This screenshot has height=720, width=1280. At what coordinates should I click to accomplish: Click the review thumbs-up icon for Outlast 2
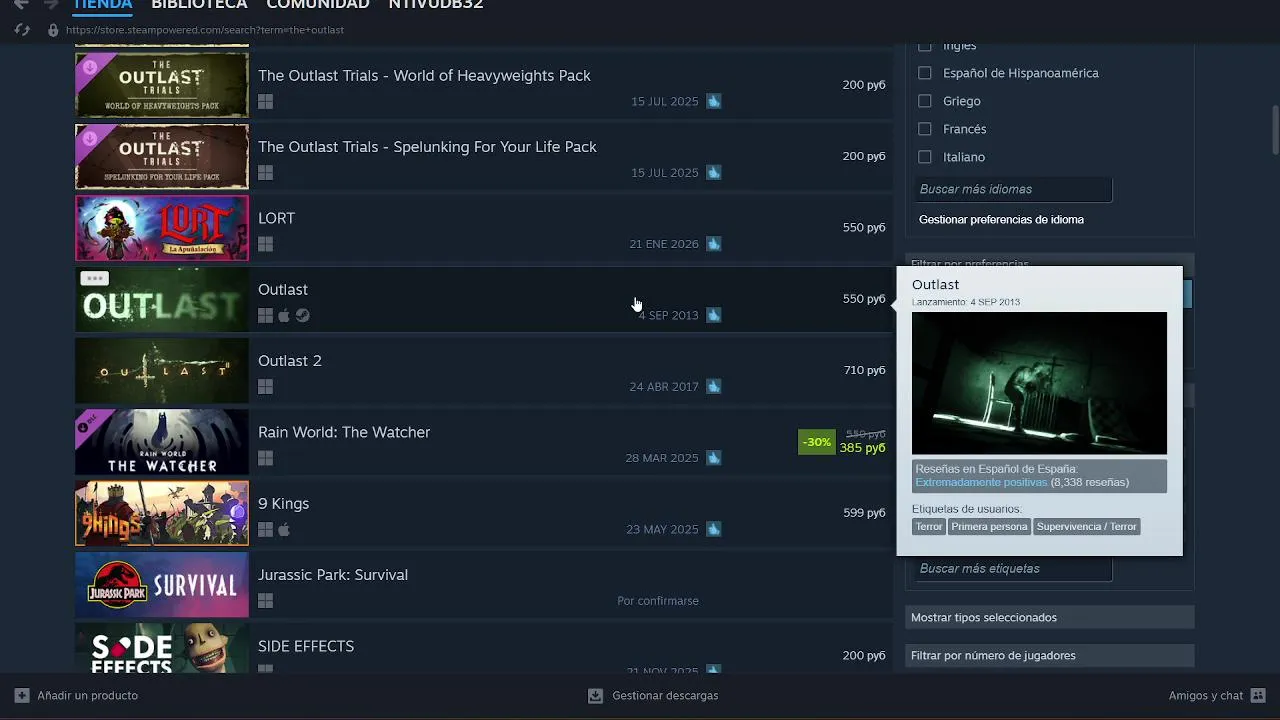pos(714,386)
